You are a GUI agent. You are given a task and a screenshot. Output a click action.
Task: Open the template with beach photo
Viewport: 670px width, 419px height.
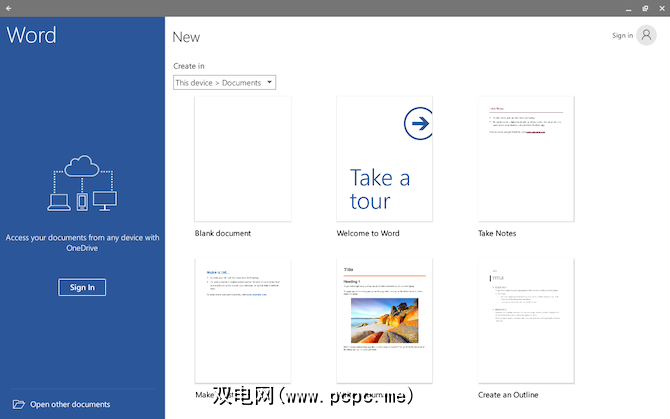point(385,321)
